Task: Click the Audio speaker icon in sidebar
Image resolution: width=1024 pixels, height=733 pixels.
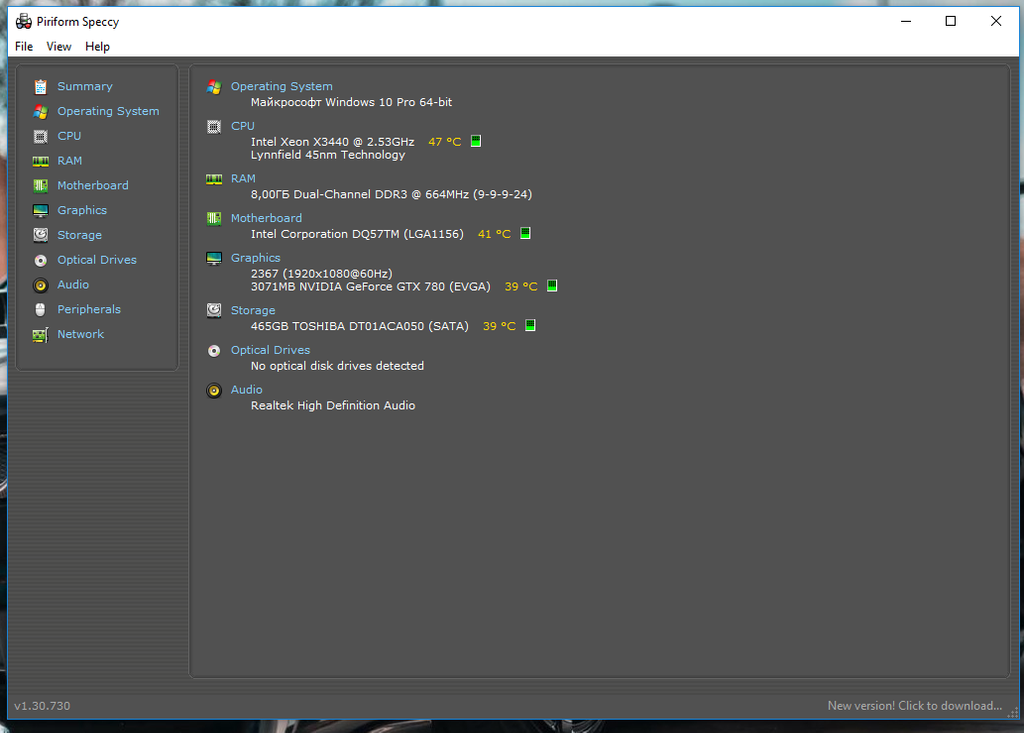Action: click(40, 285)
